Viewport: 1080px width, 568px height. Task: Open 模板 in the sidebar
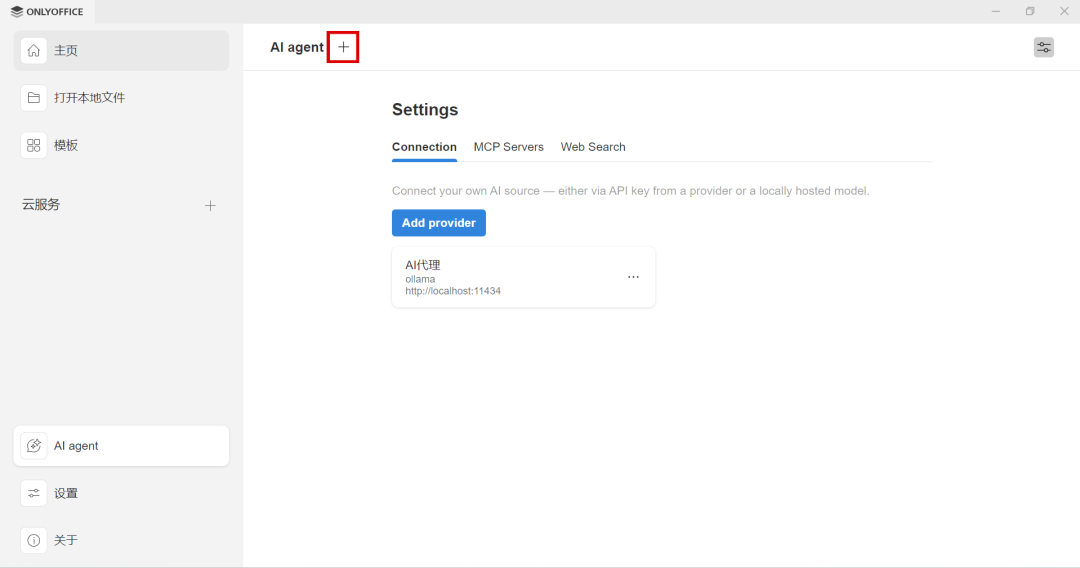coord(121,145)
